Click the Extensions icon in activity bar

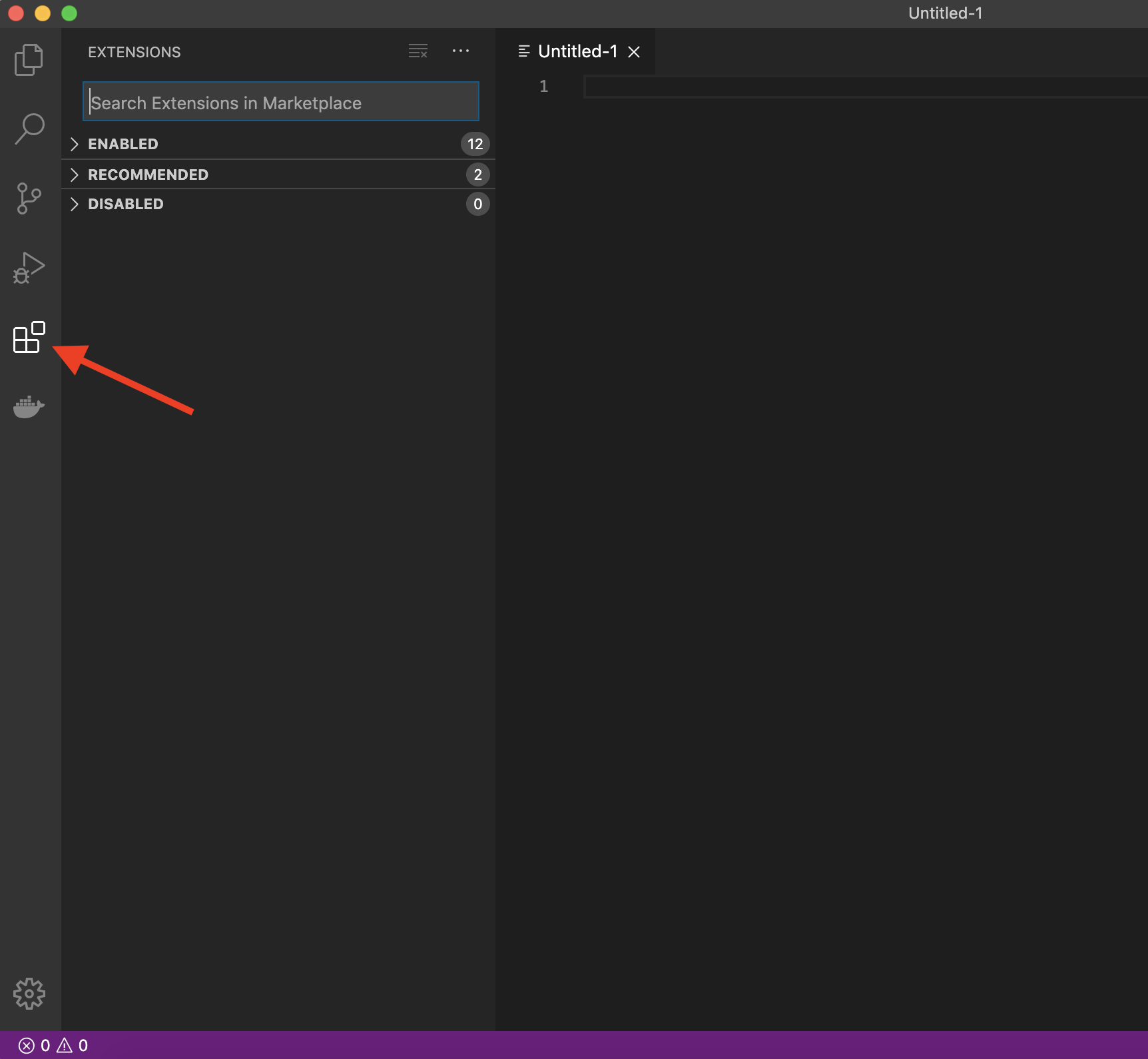pos(29,337)
